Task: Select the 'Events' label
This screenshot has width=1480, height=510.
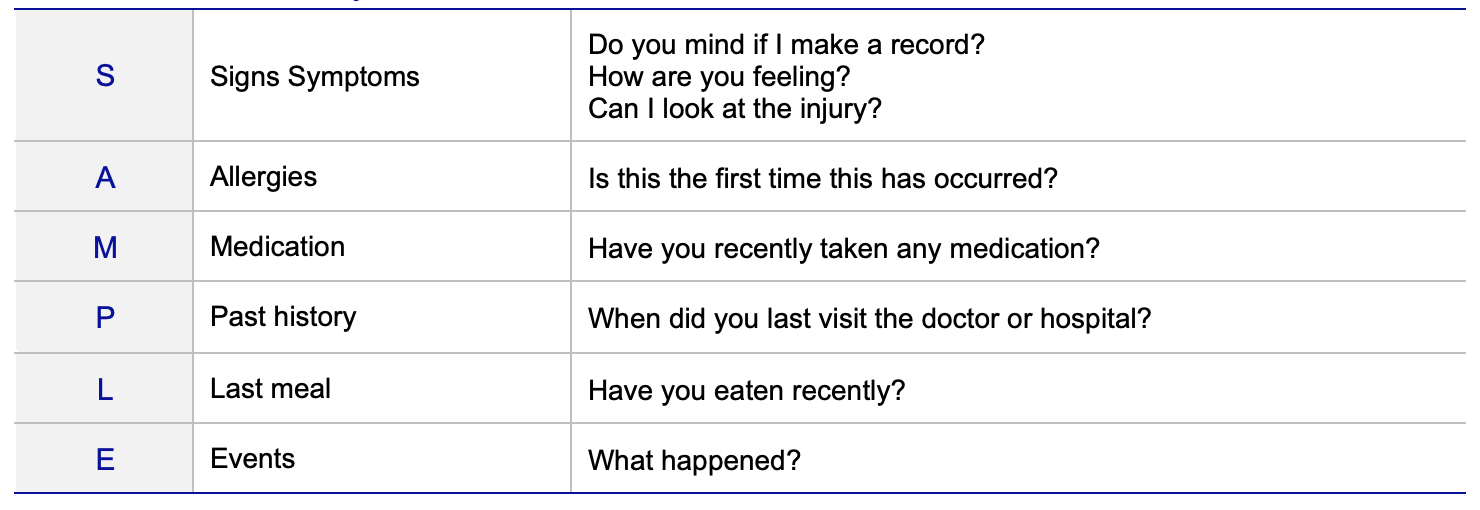Action: [252, 459]
